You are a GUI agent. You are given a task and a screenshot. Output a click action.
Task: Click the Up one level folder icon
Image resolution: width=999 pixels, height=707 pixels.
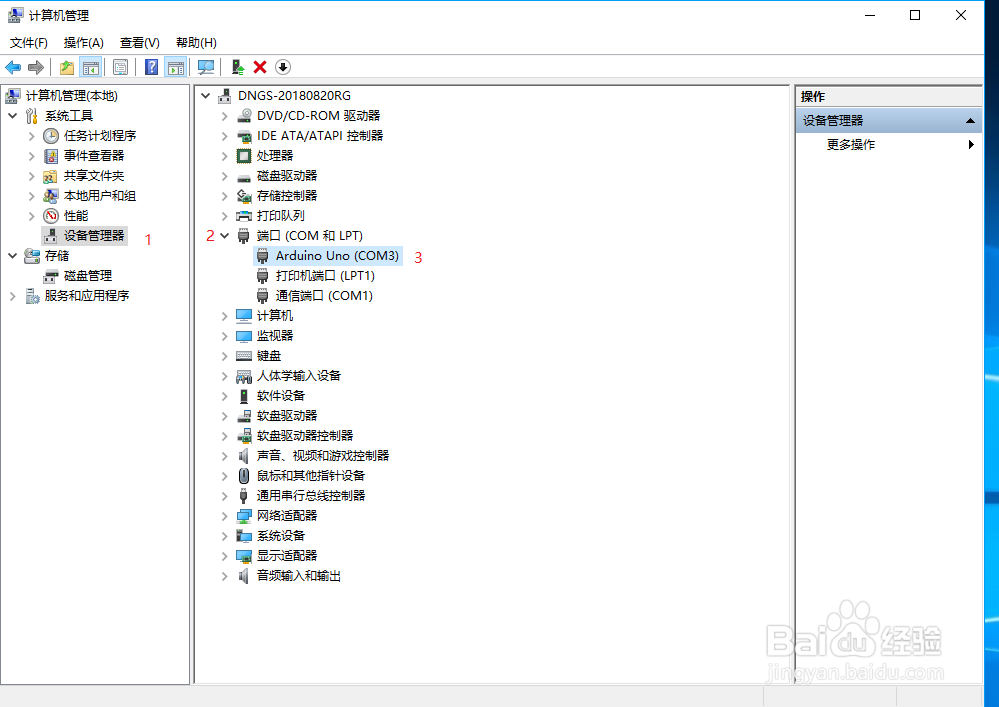point(66,67)
